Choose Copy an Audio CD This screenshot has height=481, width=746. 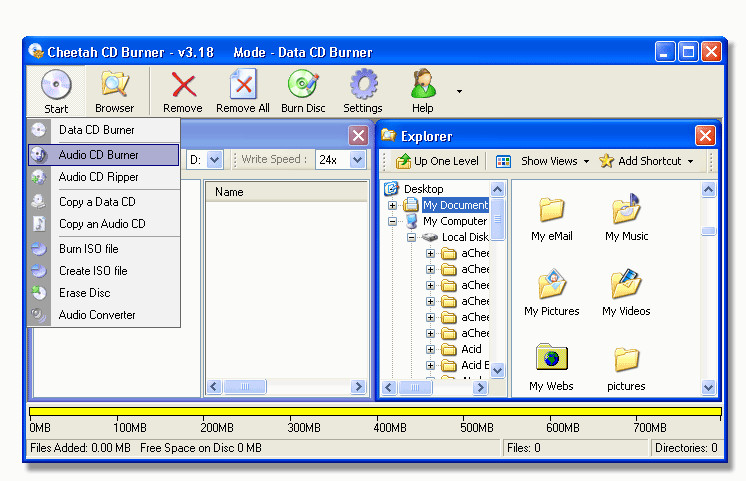pyautogui.click(x=104, y=224)
